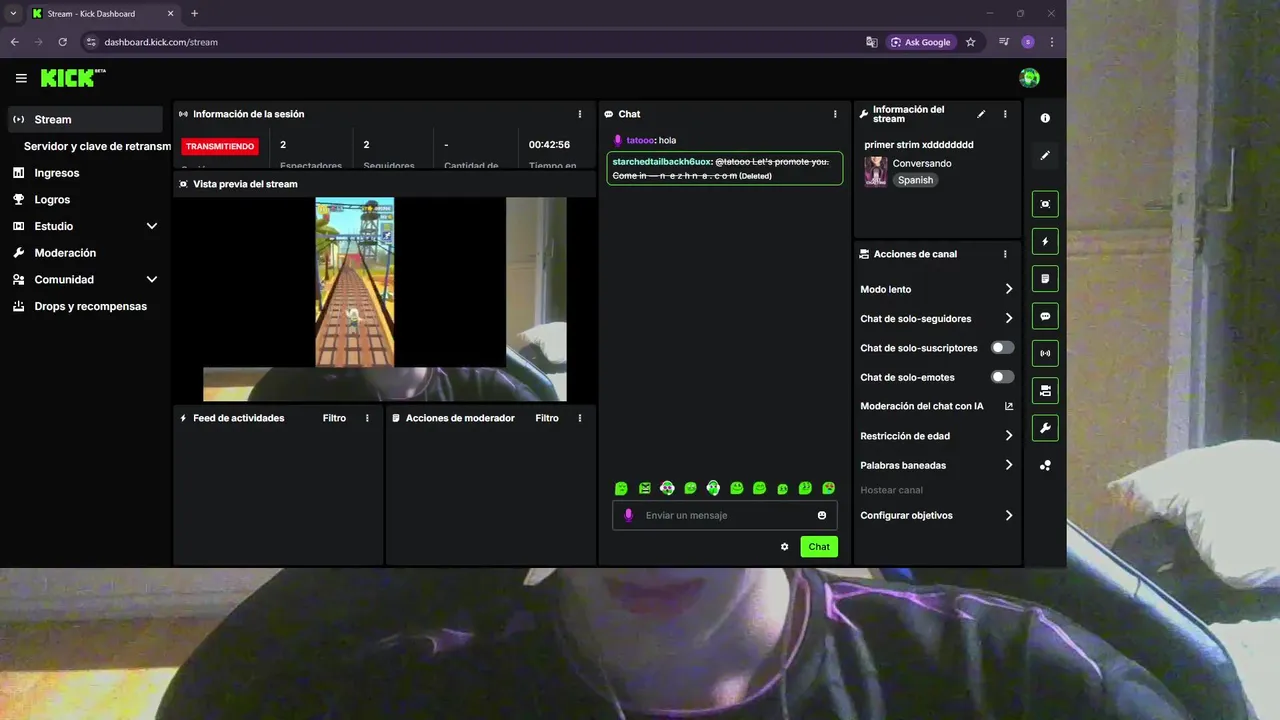Viewport: 1280px width, 720px height.
Task: Open the hamburger menu beside the Kick logo
Action: (21, 78)
